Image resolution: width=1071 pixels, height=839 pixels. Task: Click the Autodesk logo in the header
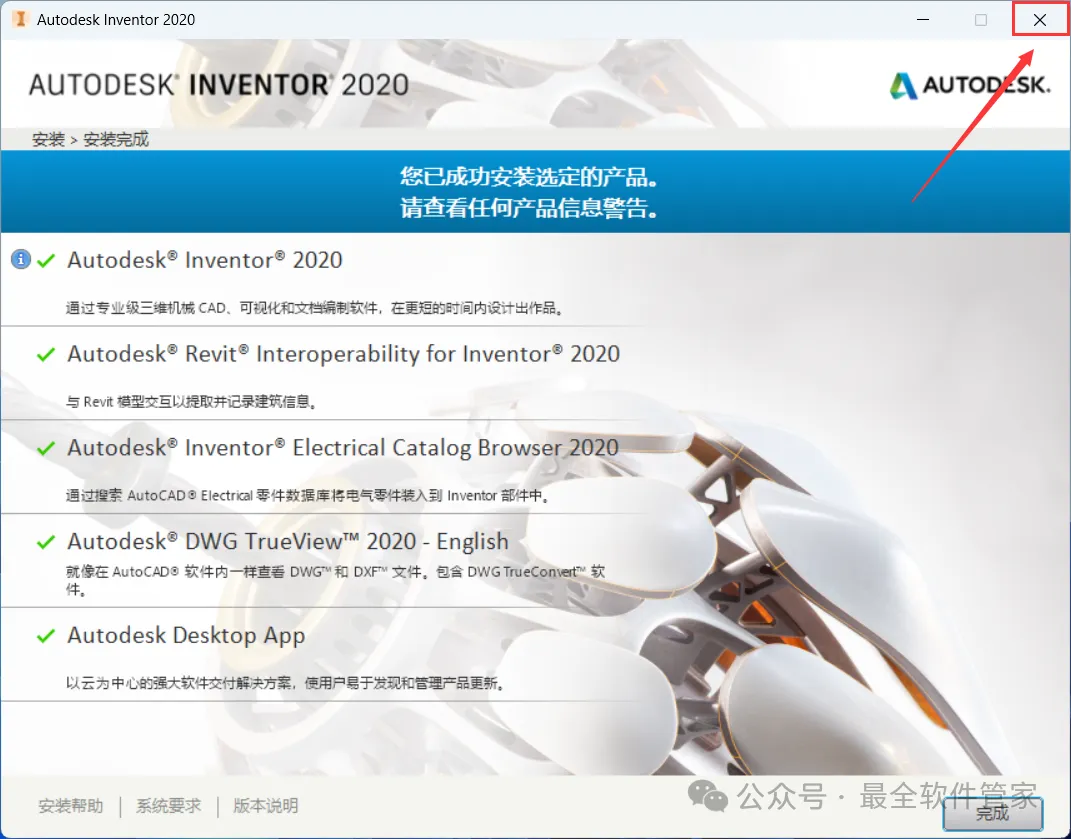[969, 85]
